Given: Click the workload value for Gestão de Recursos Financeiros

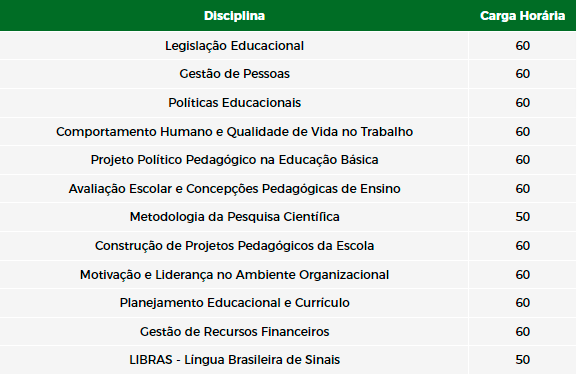Looking at the screenshot, I should [x=523, y=332].
